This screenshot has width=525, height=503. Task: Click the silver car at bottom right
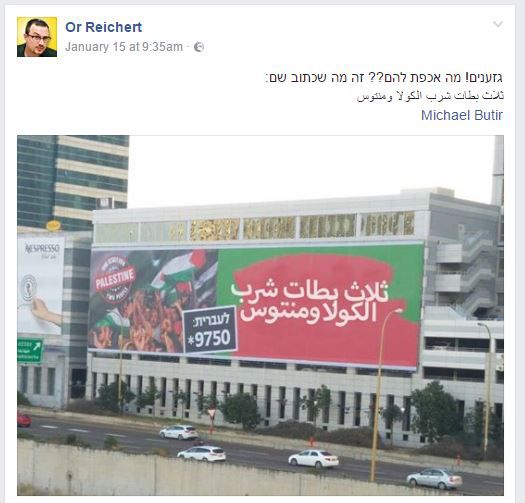coord(434,478)
